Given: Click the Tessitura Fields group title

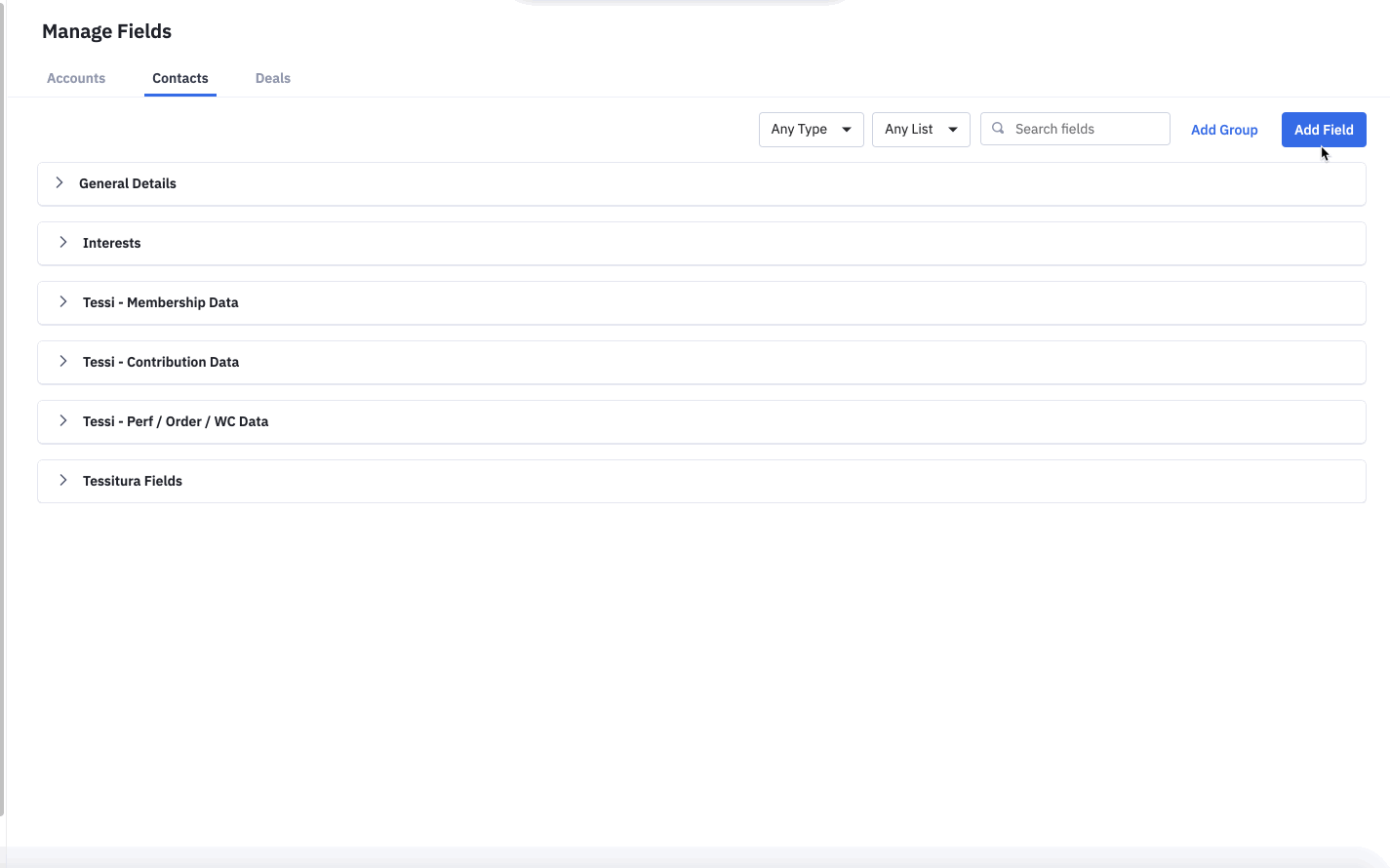Looking at the screenshot, I should (x=133, y=481).
